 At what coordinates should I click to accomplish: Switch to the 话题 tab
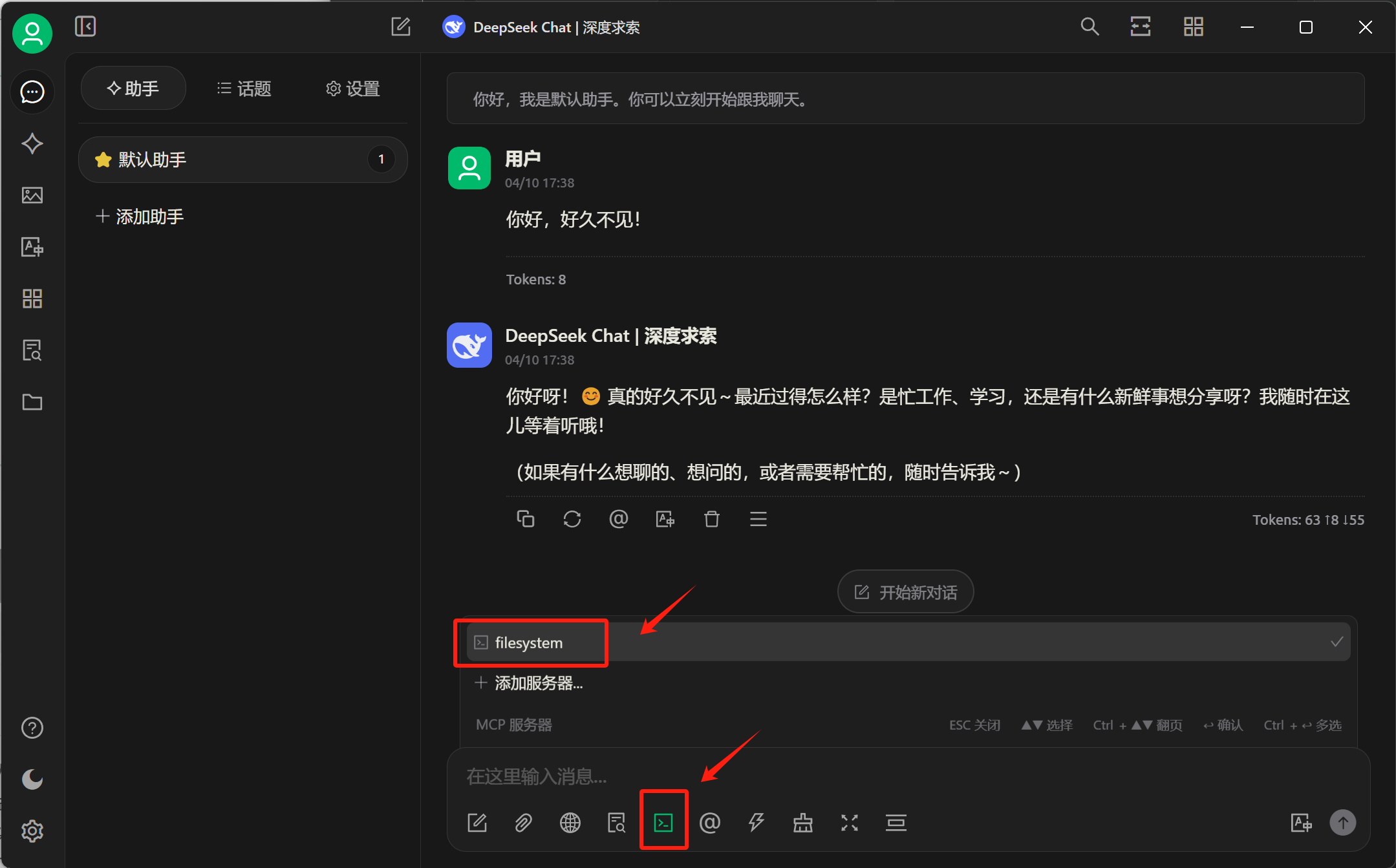coord(244,89)
